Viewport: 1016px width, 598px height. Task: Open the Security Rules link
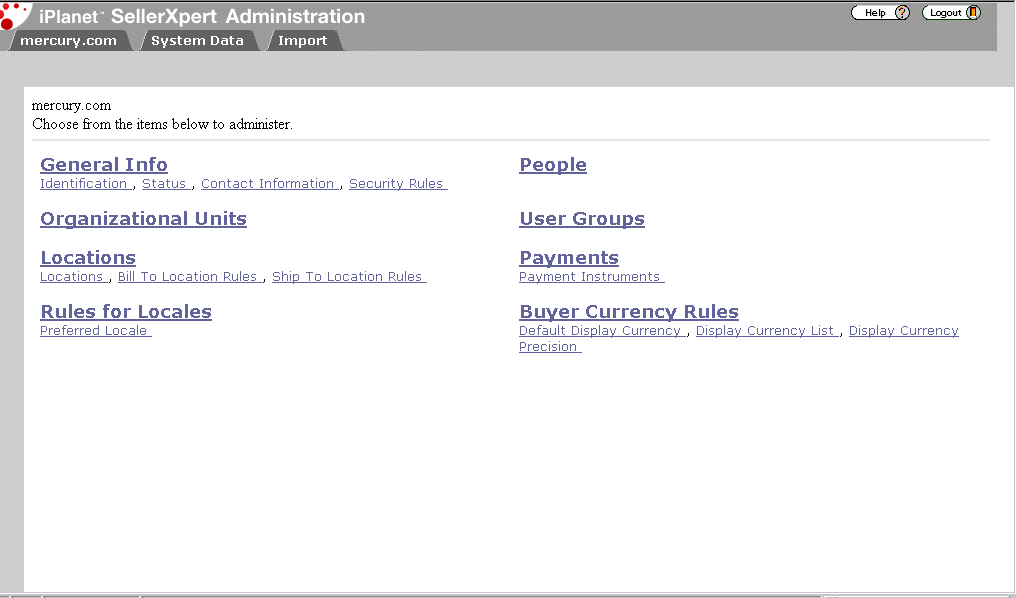(x=398, y=183)
